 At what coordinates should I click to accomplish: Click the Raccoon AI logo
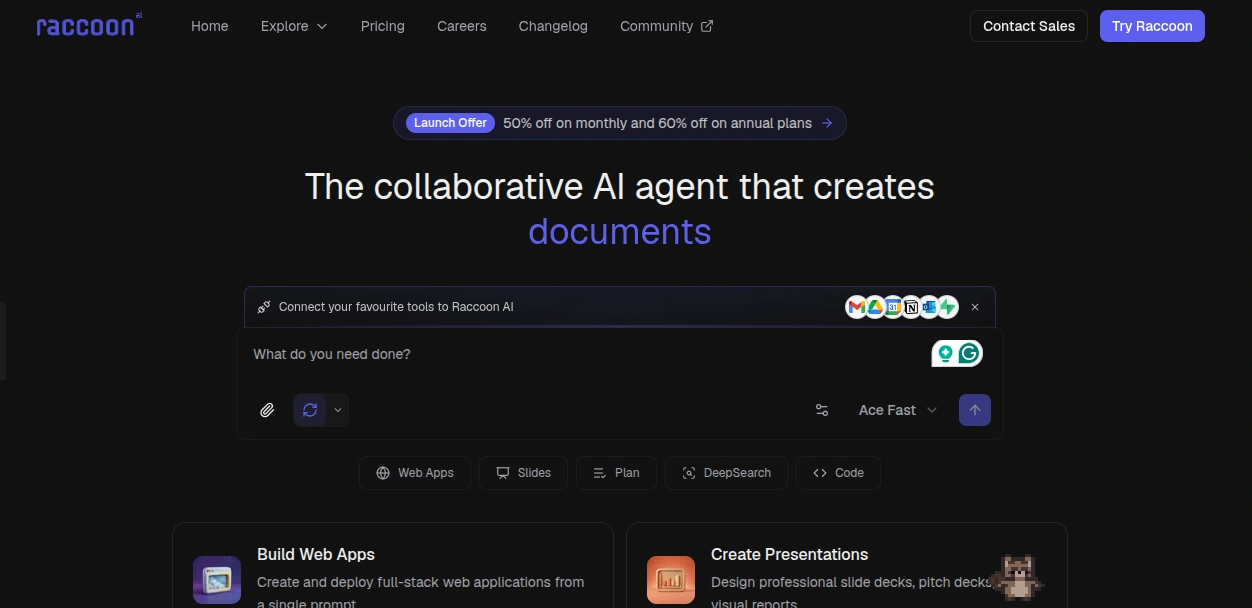pyautogui.click(x=89, y=26)
